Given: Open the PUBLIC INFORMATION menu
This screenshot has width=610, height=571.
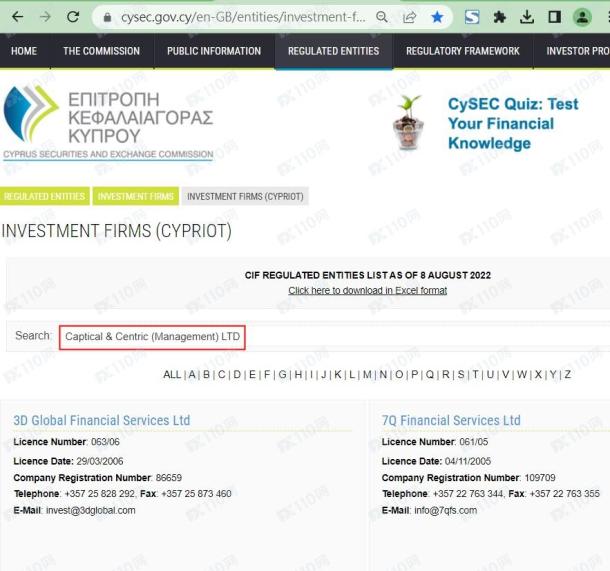Looking at the screenshot, I should 214,51.
